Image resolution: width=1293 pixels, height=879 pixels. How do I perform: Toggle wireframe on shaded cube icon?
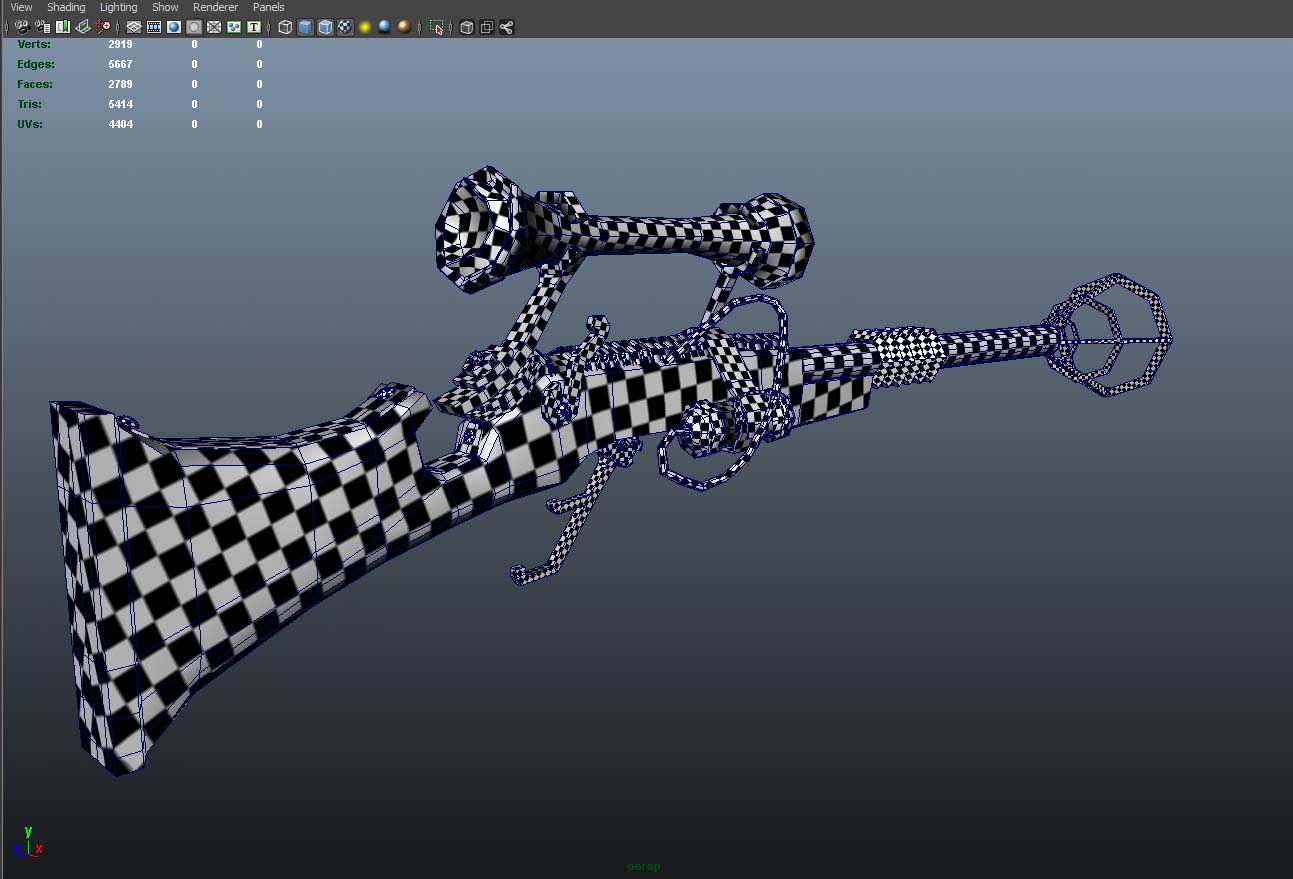coord(325,27)
